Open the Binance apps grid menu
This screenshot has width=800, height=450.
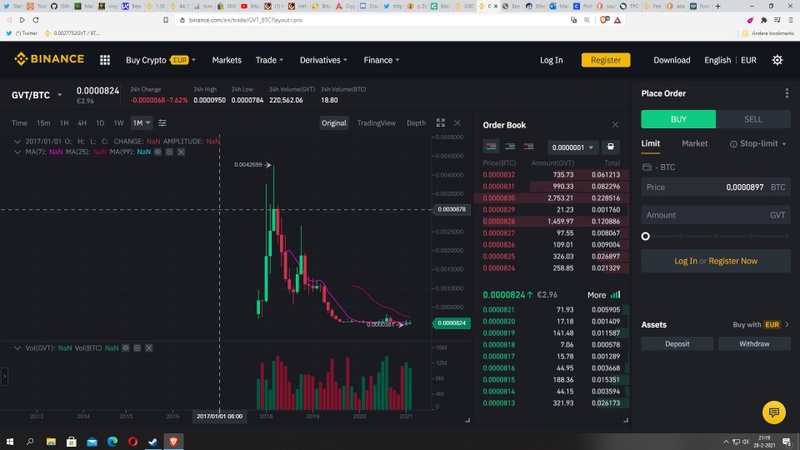105,60
